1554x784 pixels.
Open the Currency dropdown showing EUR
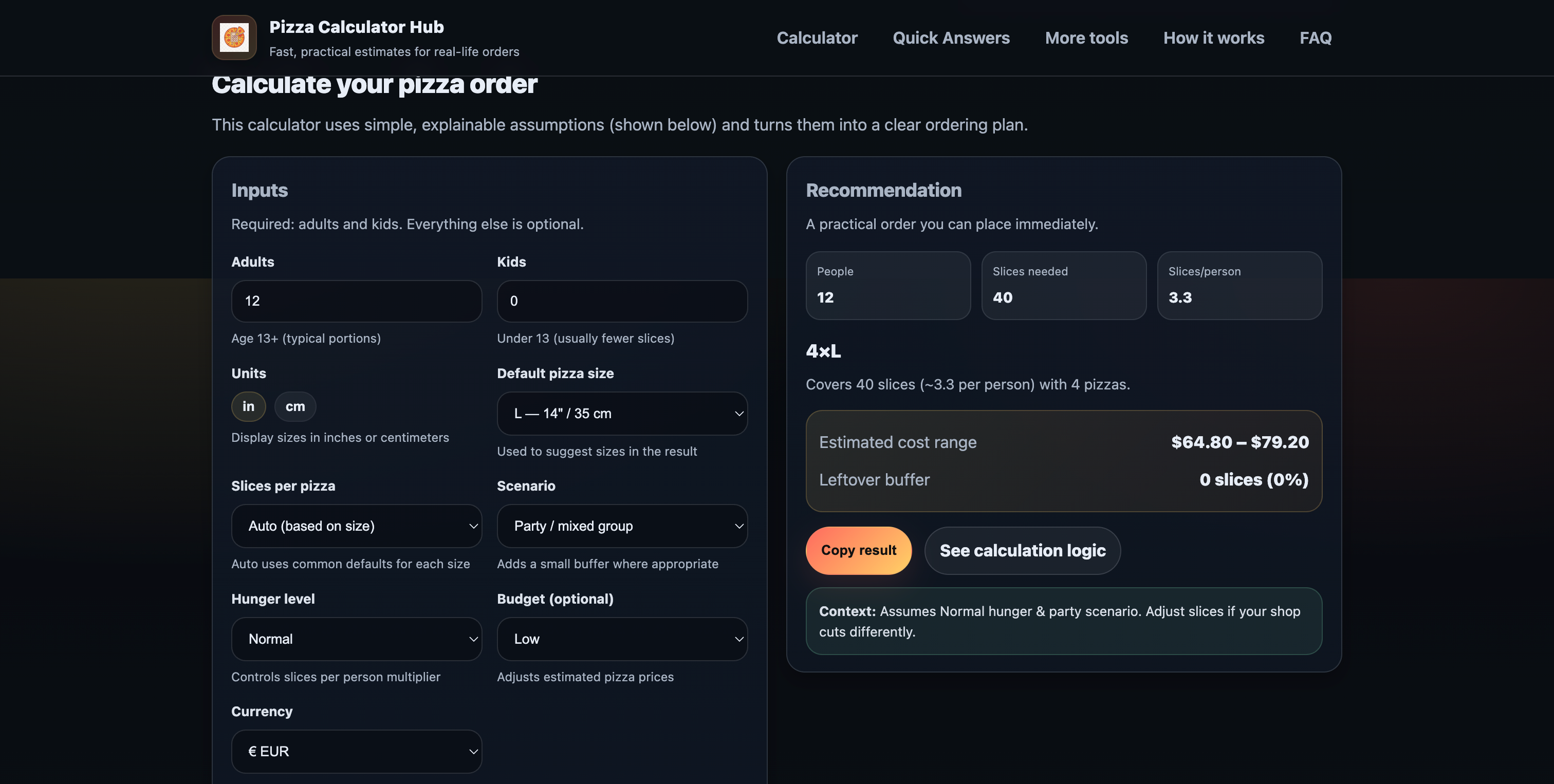pyautogui.click(x=356, y=752)
